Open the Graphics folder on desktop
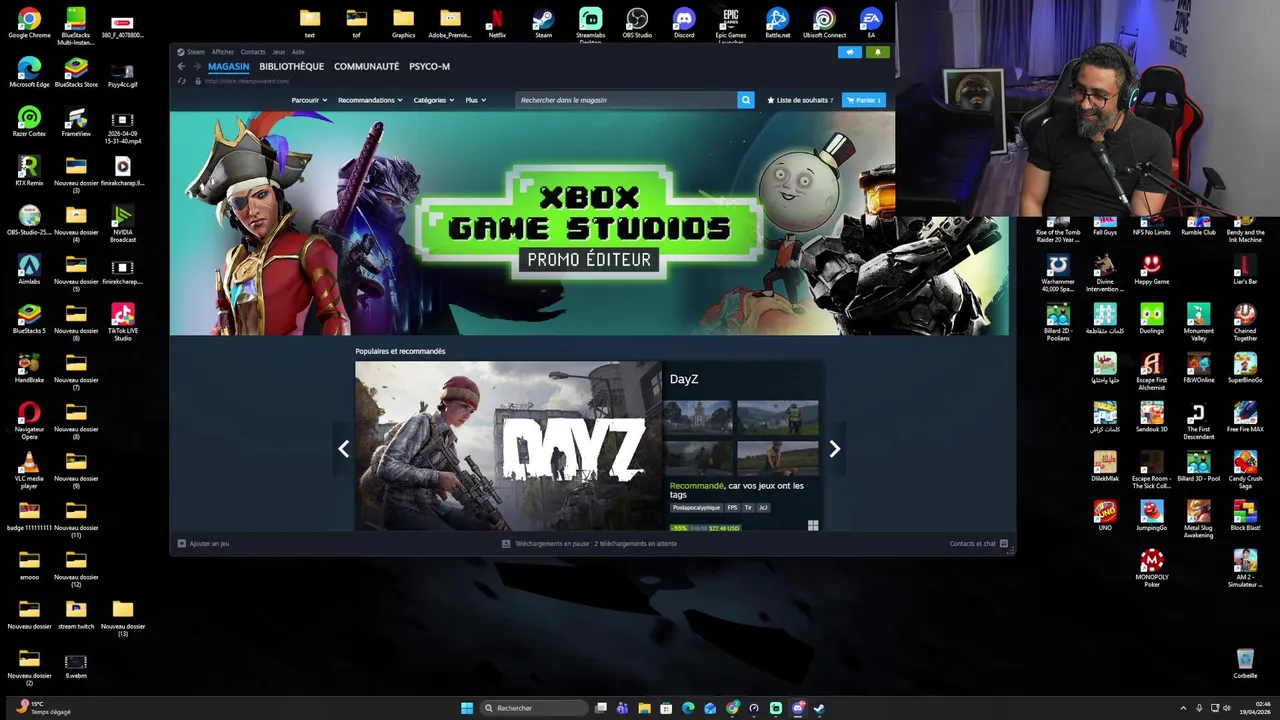Image resolution: width=1280 pixels, height=720 pixels. click(x=403, y=23)
